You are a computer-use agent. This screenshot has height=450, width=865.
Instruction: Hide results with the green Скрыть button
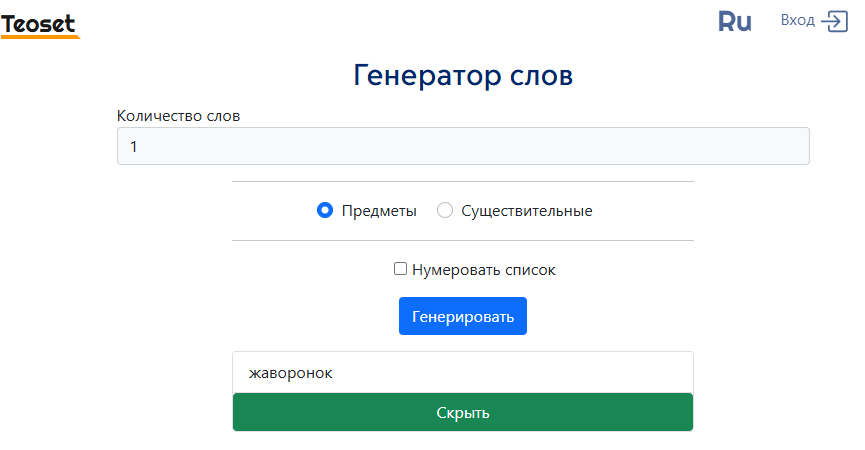pyautogui.click(x=463, y=412)
